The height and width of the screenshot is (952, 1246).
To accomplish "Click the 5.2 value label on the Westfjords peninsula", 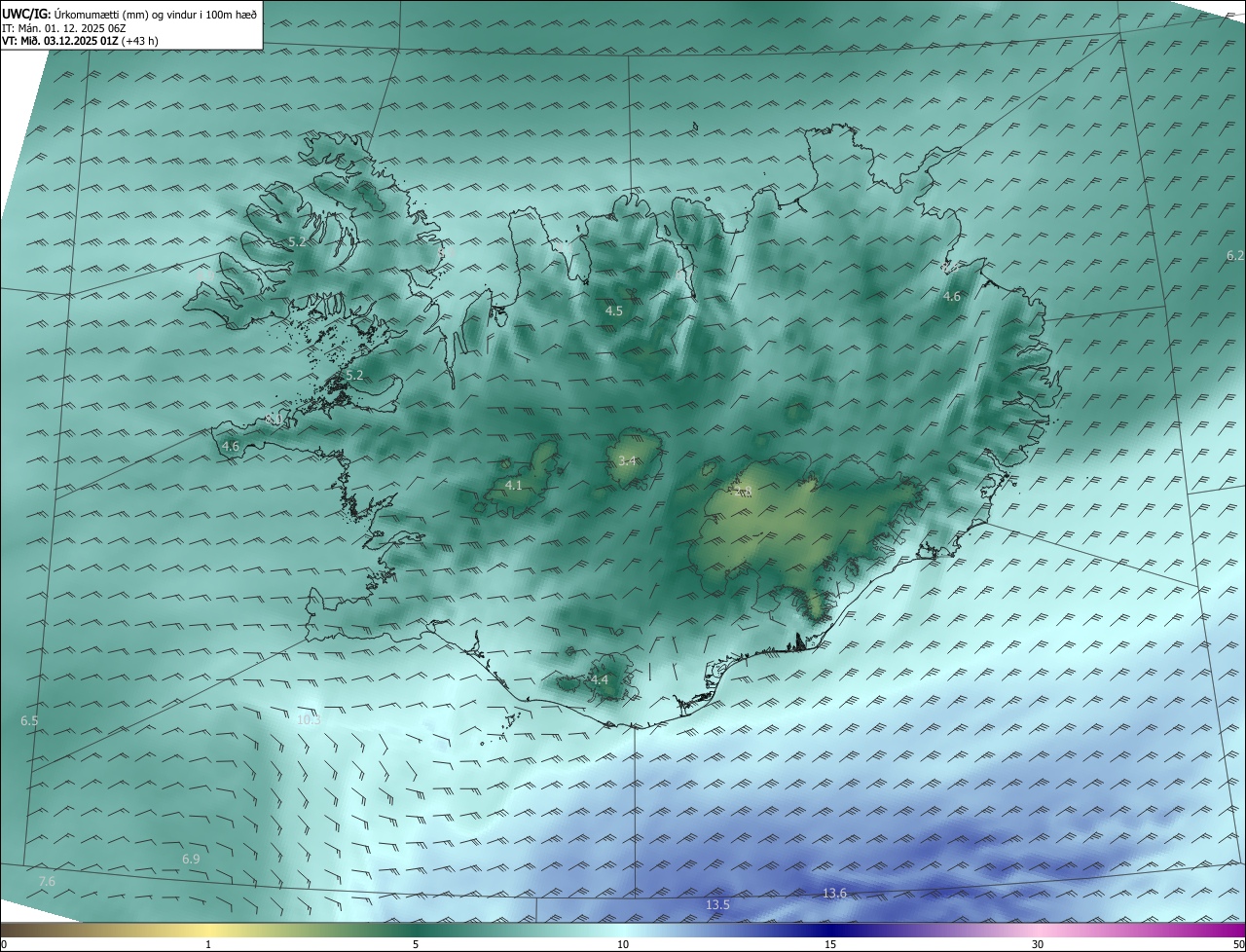I will 298,241.
